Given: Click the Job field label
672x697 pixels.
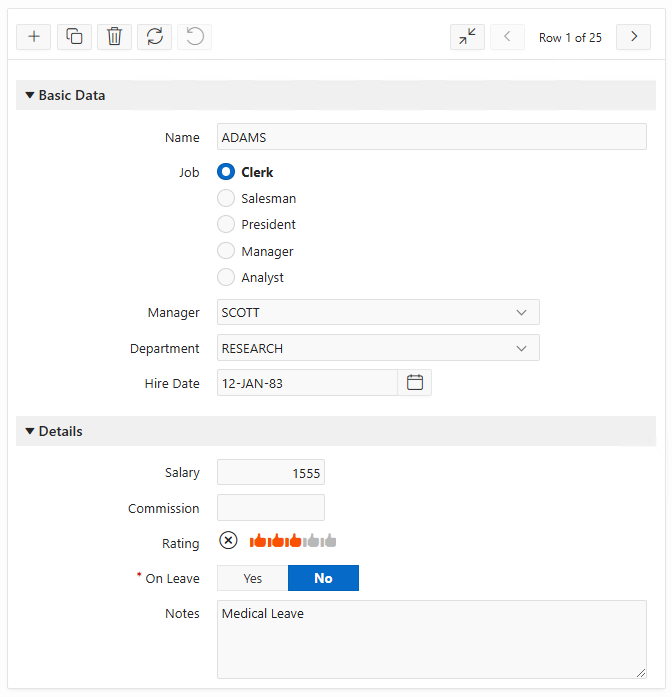Looking at the screenshot, I should [x=189, y=172].
